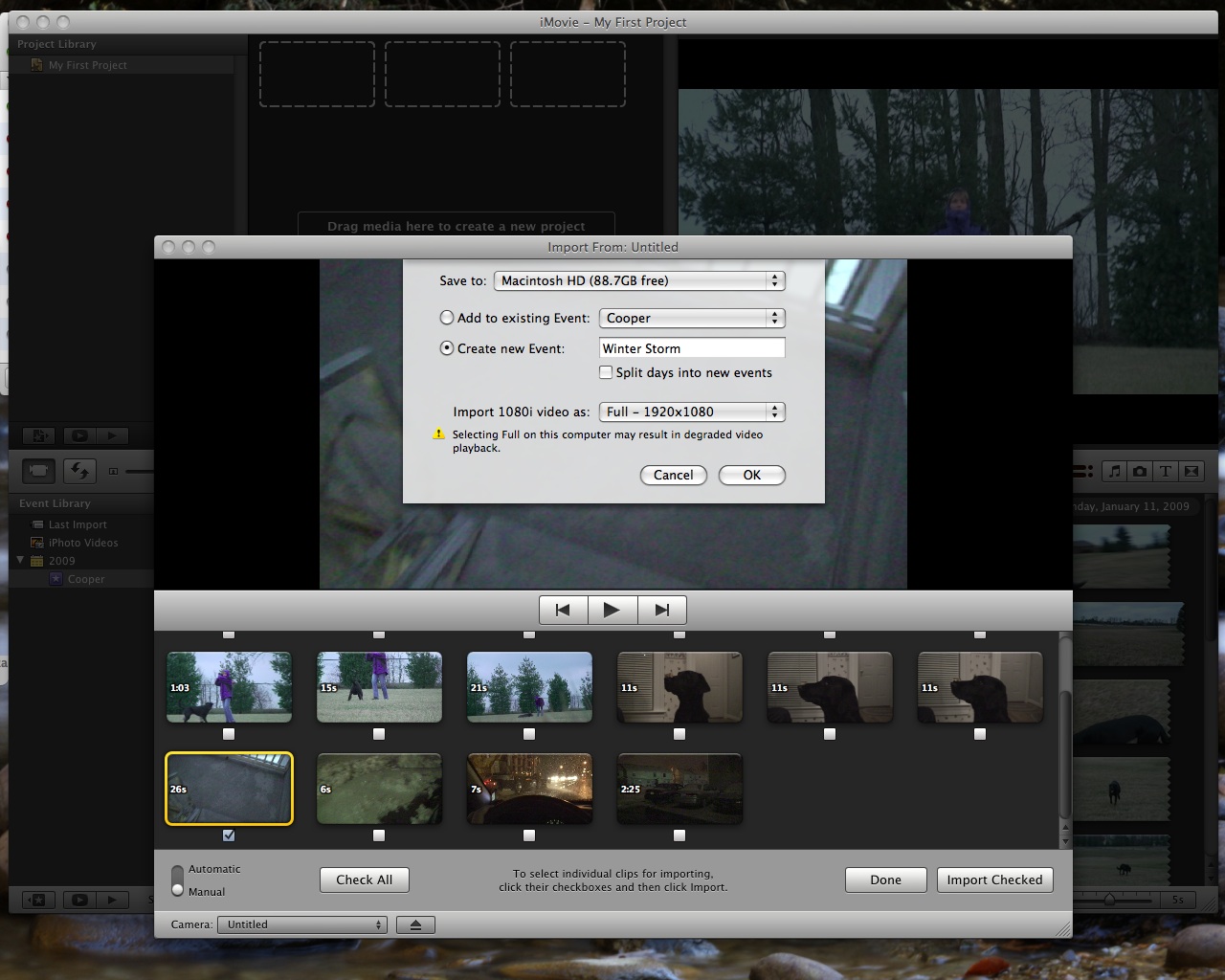Viewport: 1225px width, 980px height.
Task: Play event from beginning icon at bottom
Action: point(112,900)
